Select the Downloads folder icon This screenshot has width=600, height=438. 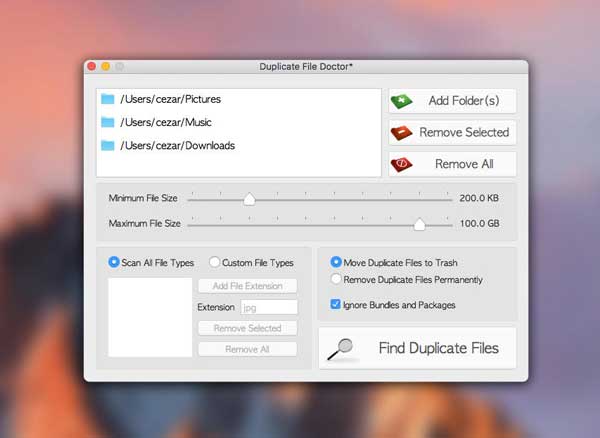coord(108,145)
